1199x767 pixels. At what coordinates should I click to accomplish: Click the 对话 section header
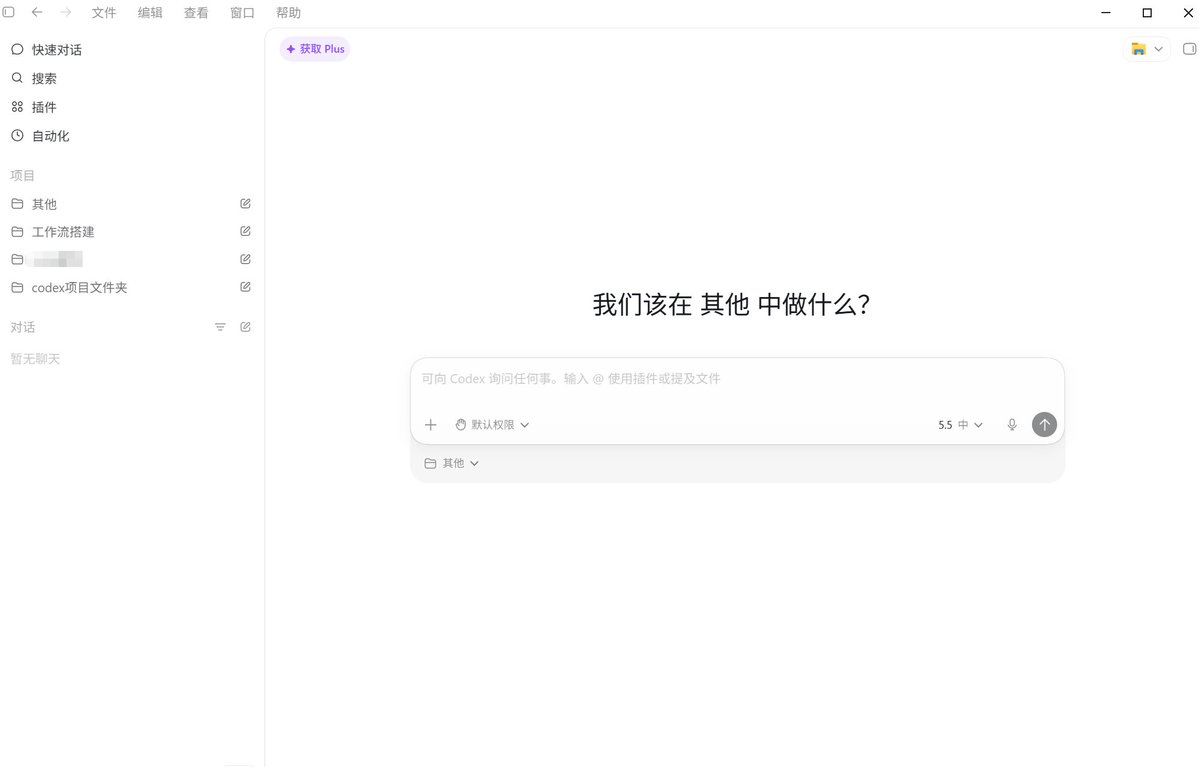click(x=22, y=327)
